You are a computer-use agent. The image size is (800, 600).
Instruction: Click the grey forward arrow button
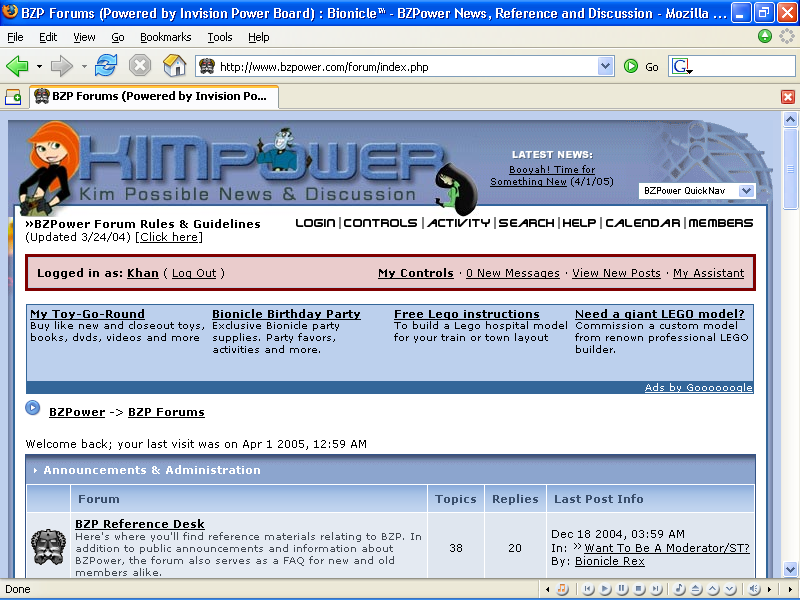(62, 66)
